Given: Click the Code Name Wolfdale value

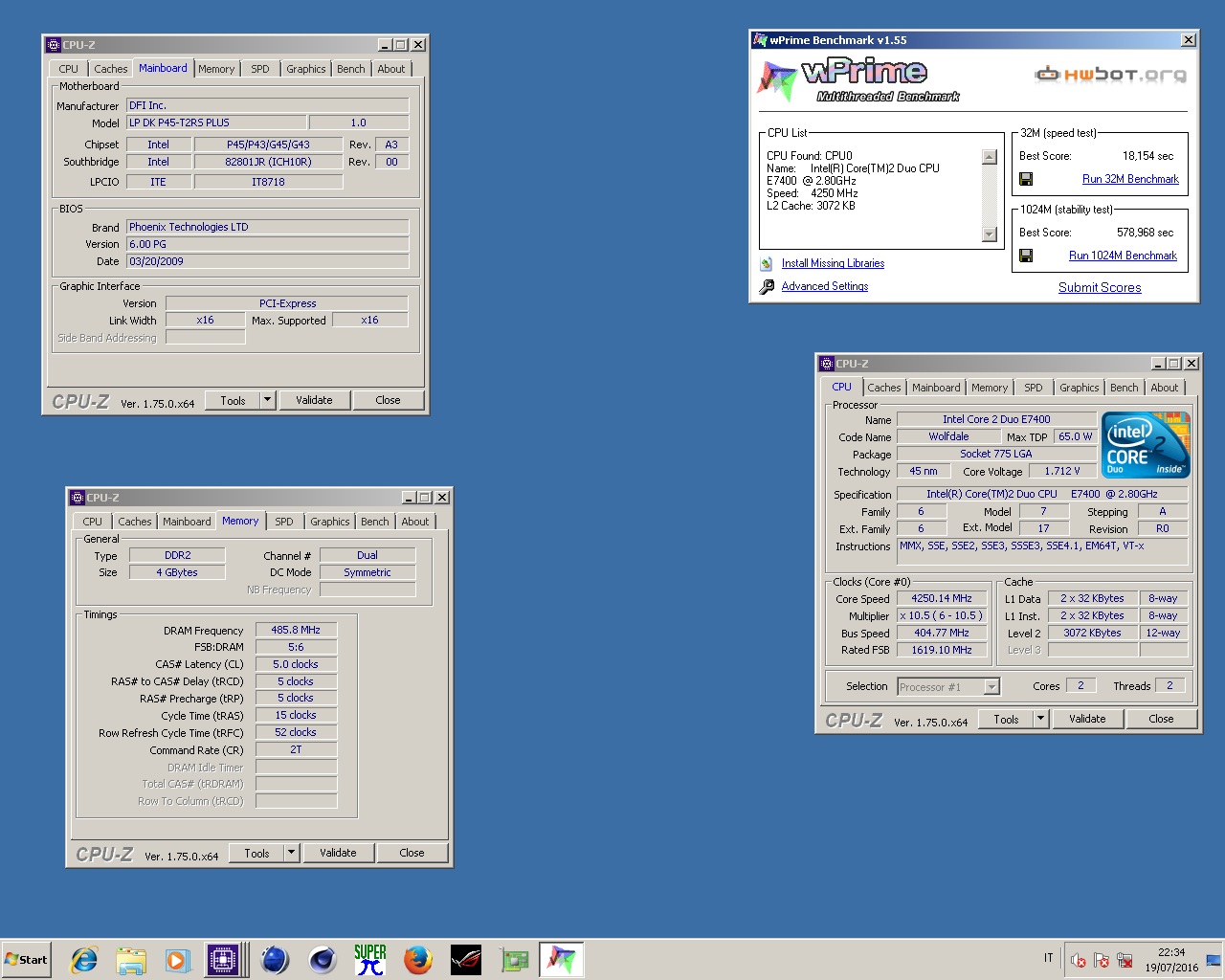Looking at the screenshot, I should click(x=948, y=436).
